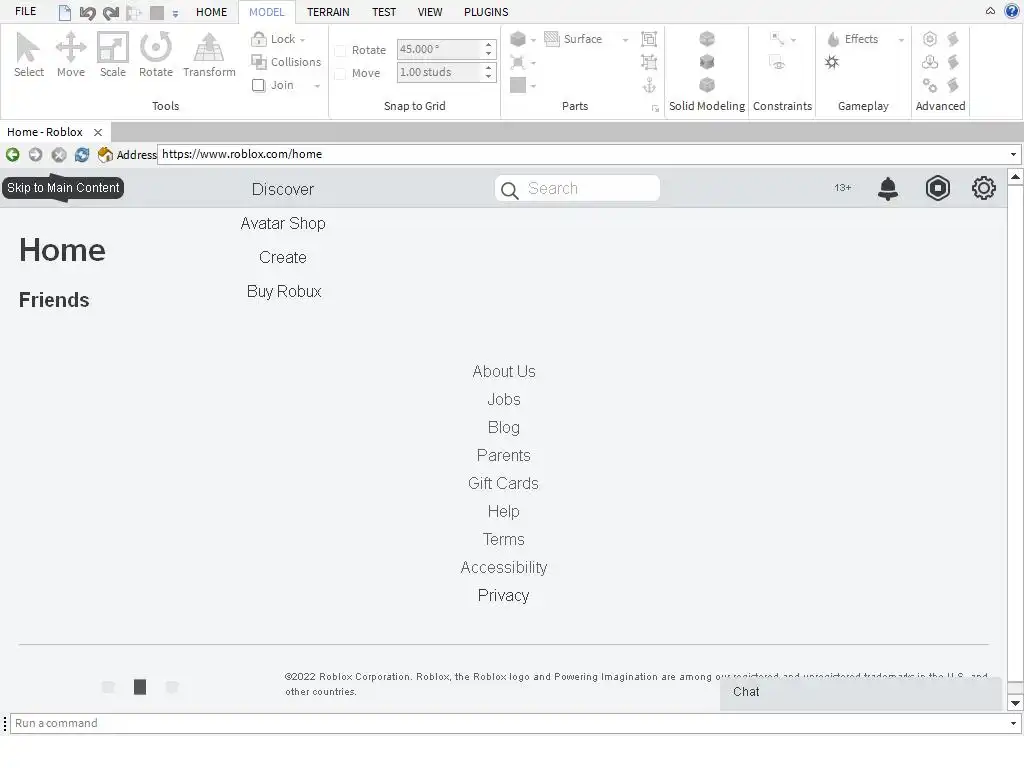Open the Part type dropdown arrow
1024x768 pixels.
534,40
